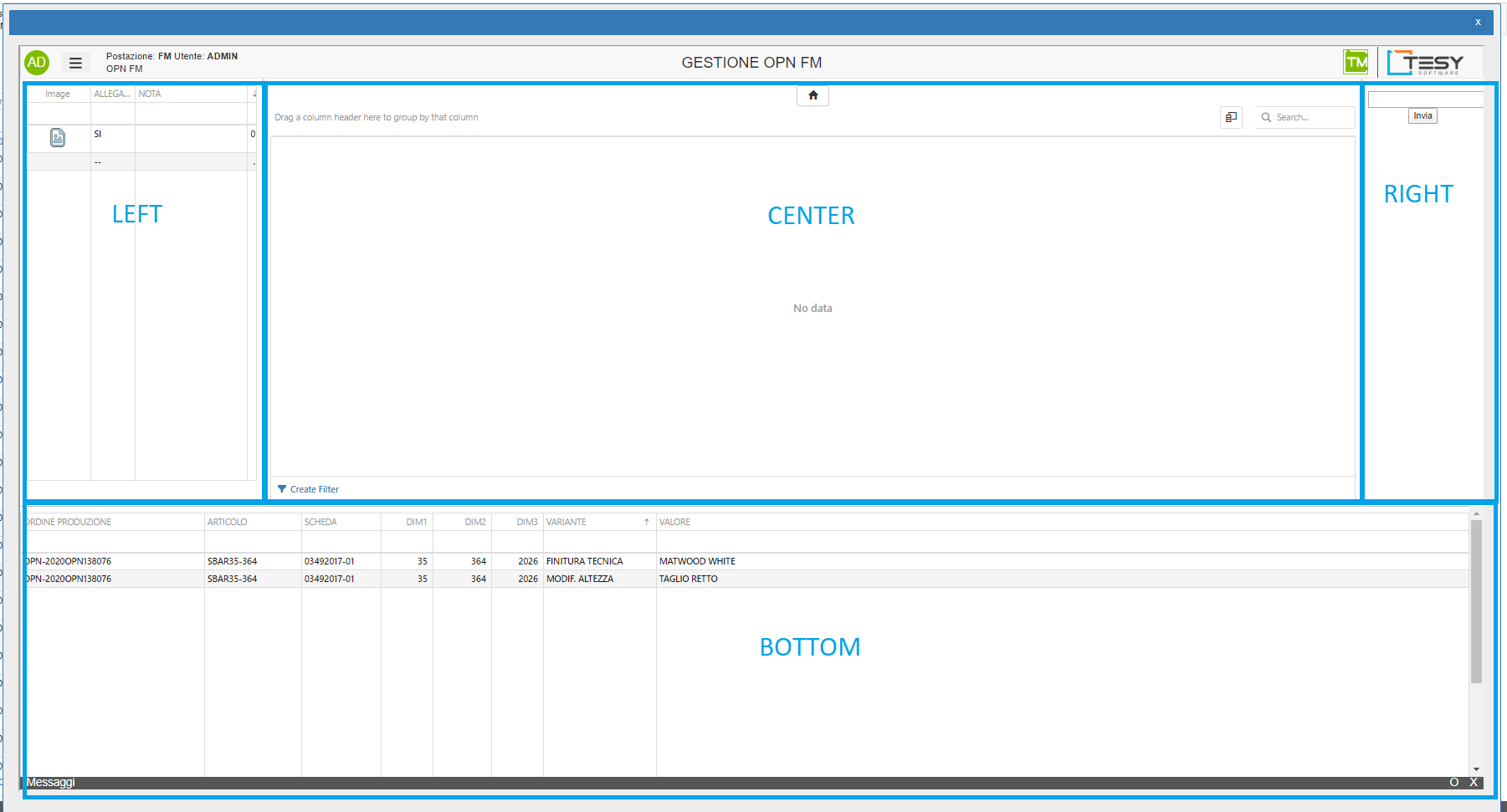Click the green TM logo icon

point(1356,62)
